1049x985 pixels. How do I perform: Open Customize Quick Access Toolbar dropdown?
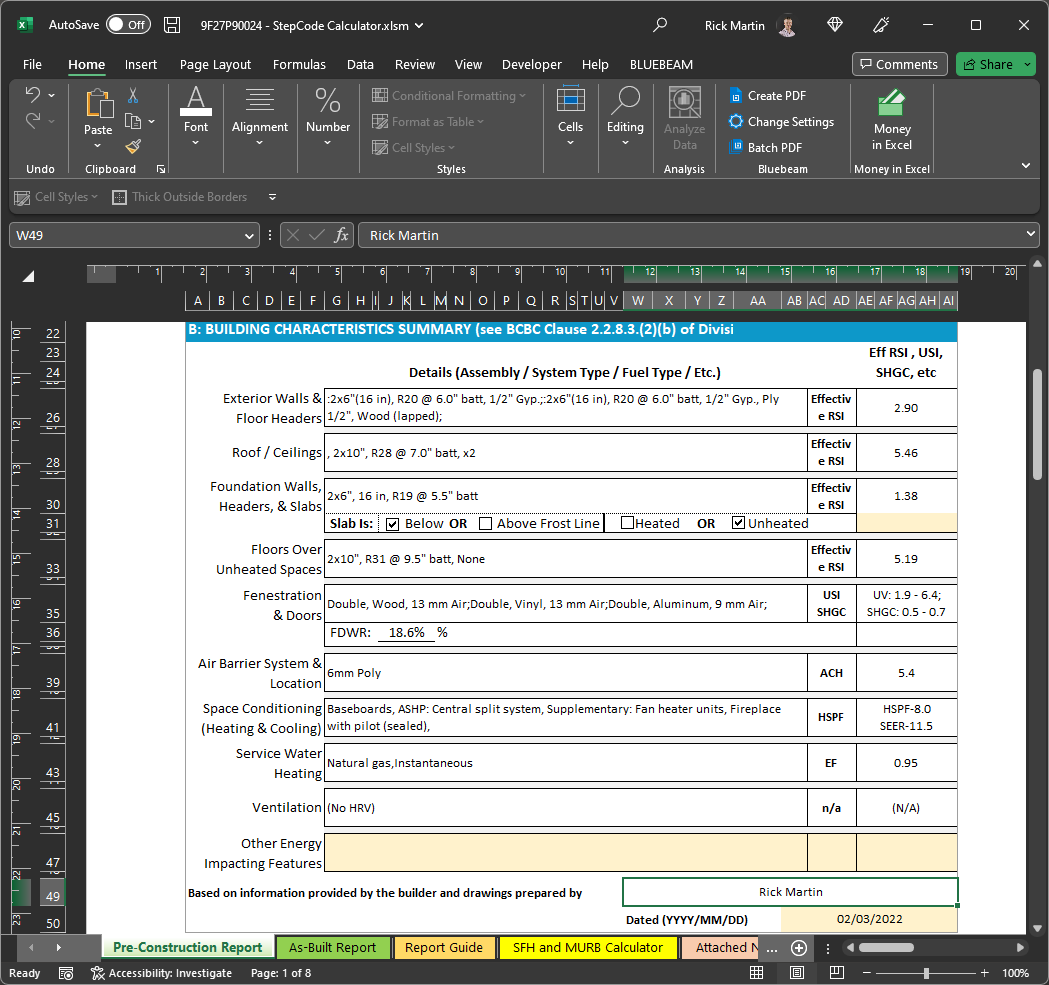[272, 197]
